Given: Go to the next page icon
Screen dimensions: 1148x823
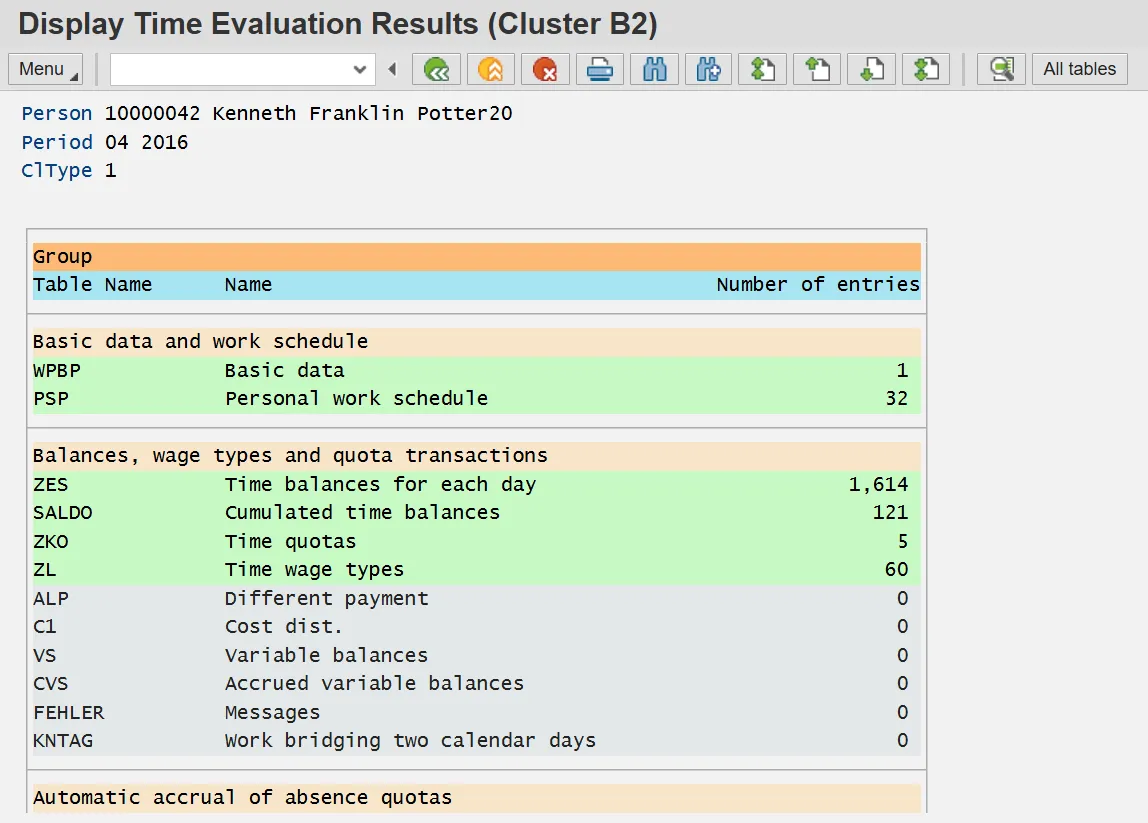Looking at the screenshot, I should click(871, 69).
